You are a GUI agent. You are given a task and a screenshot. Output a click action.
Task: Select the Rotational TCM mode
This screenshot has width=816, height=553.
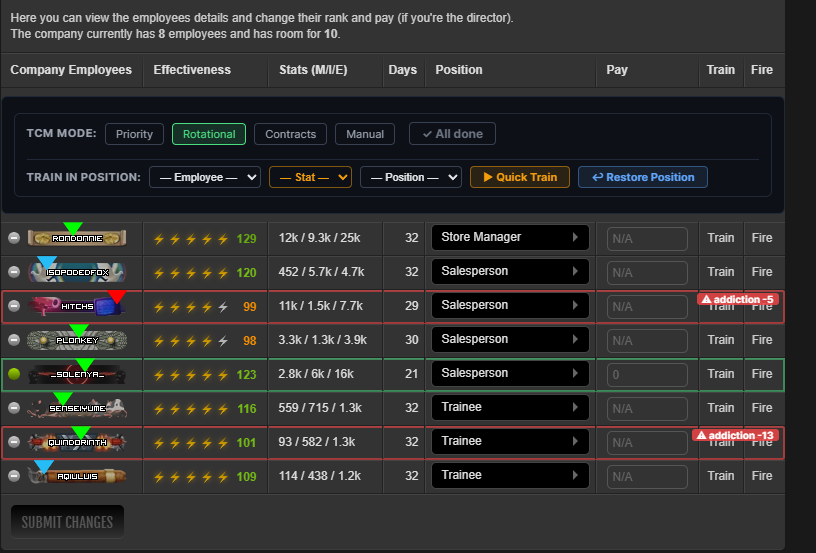[x=209, y=134]
